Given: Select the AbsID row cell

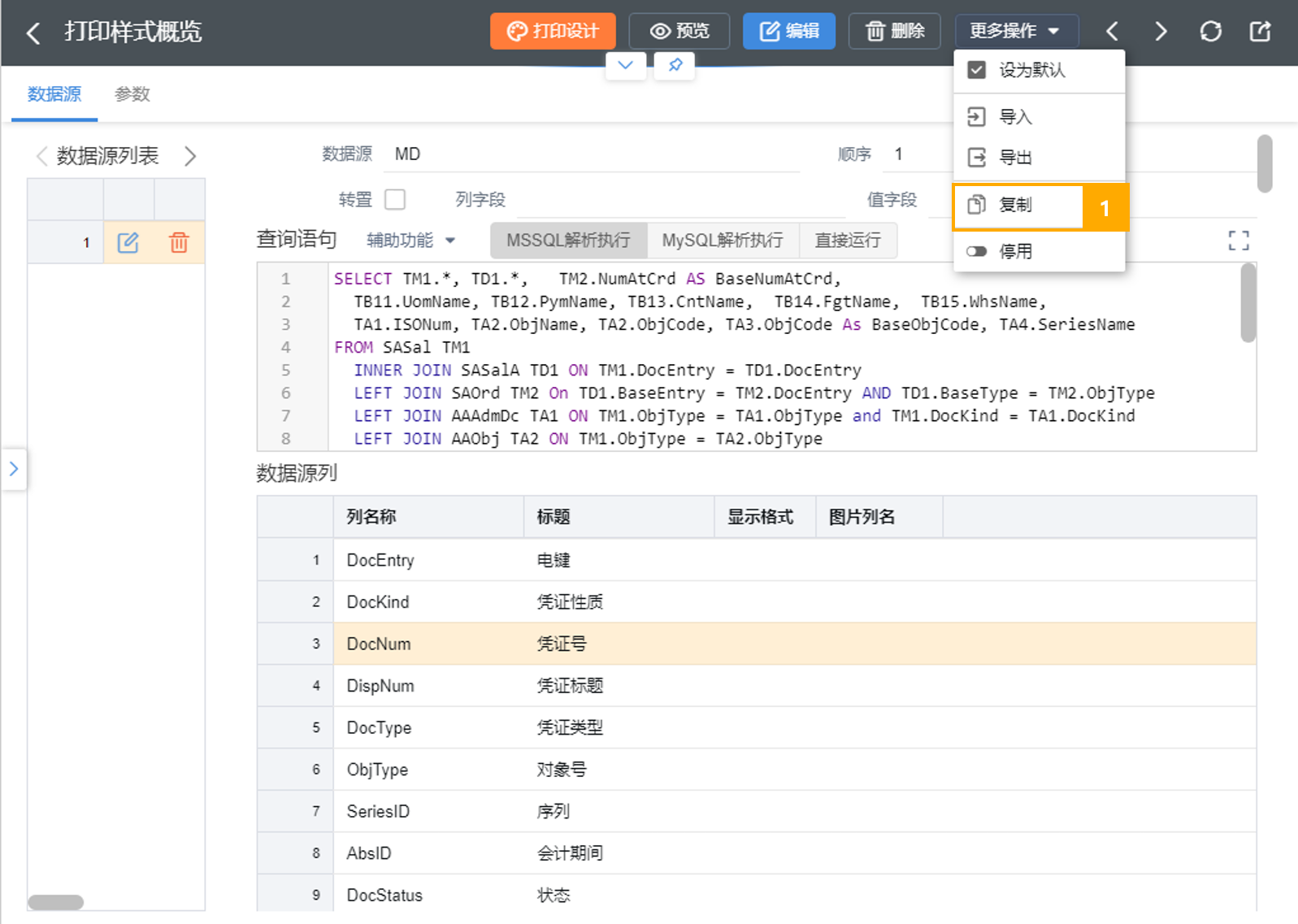Looking at the screenshot, I should tap(428, 853).
